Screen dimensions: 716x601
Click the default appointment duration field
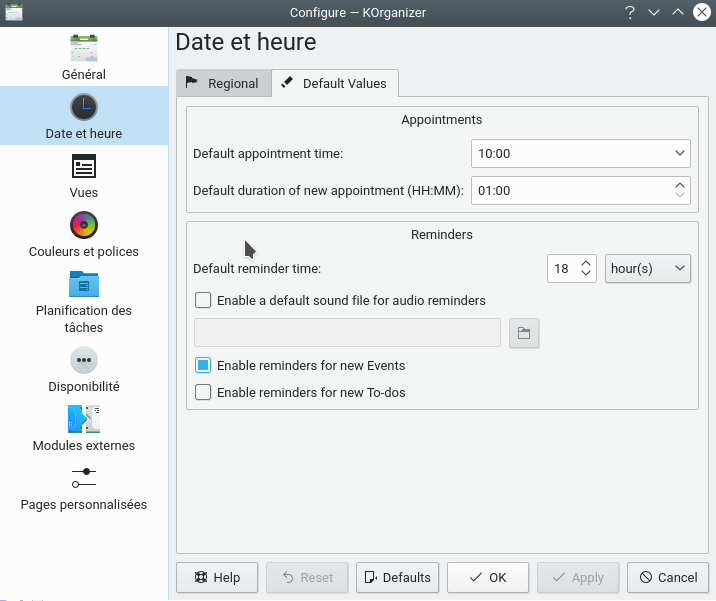568,190
